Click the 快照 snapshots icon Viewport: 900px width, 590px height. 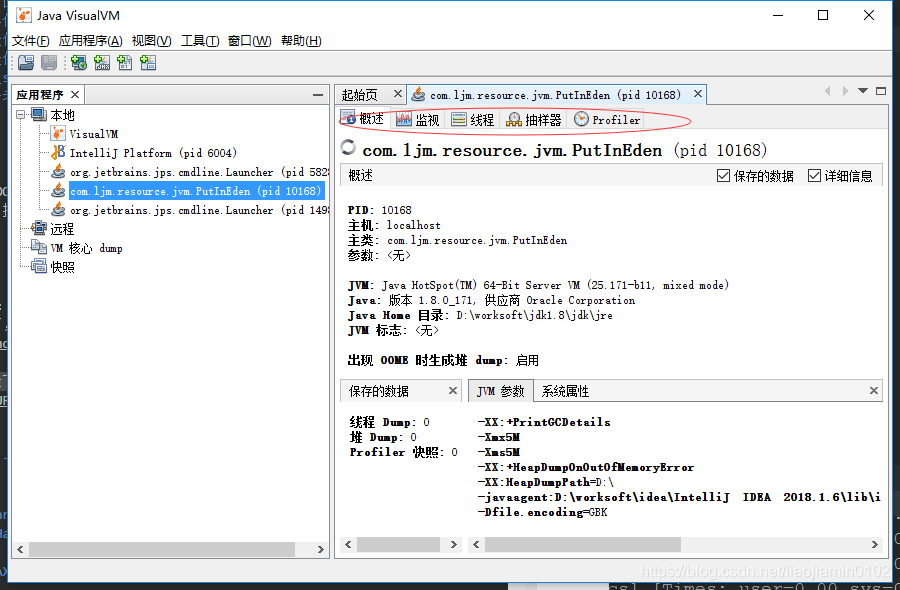39,266
